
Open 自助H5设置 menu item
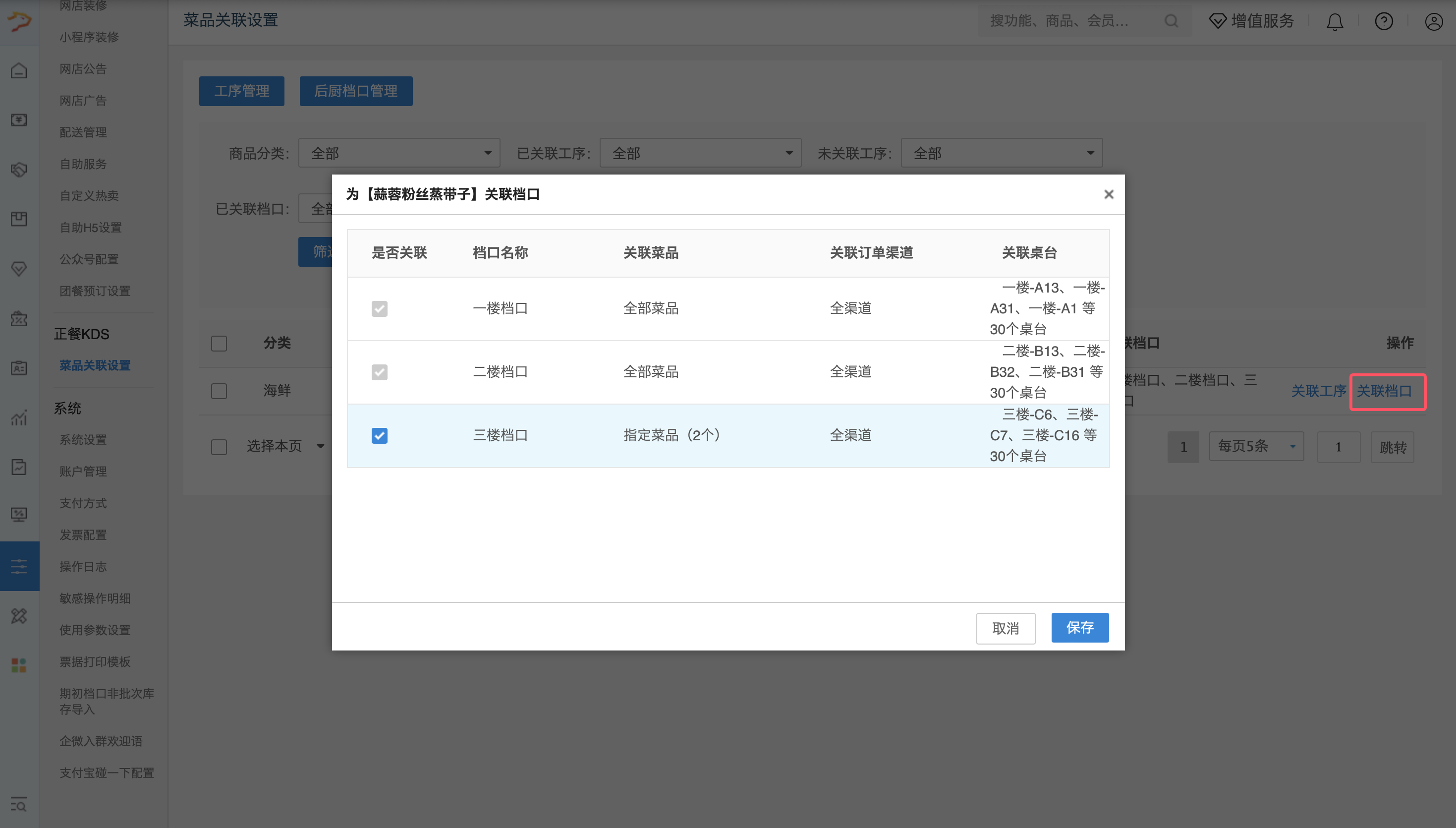[x=91, y=228]
